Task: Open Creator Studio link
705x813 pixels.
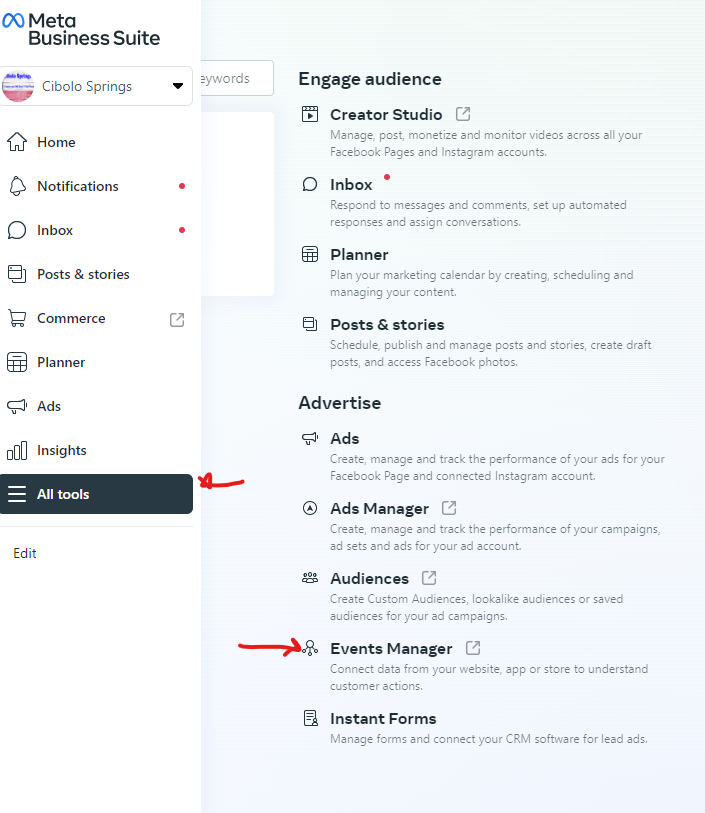Action: pos(386,114)
